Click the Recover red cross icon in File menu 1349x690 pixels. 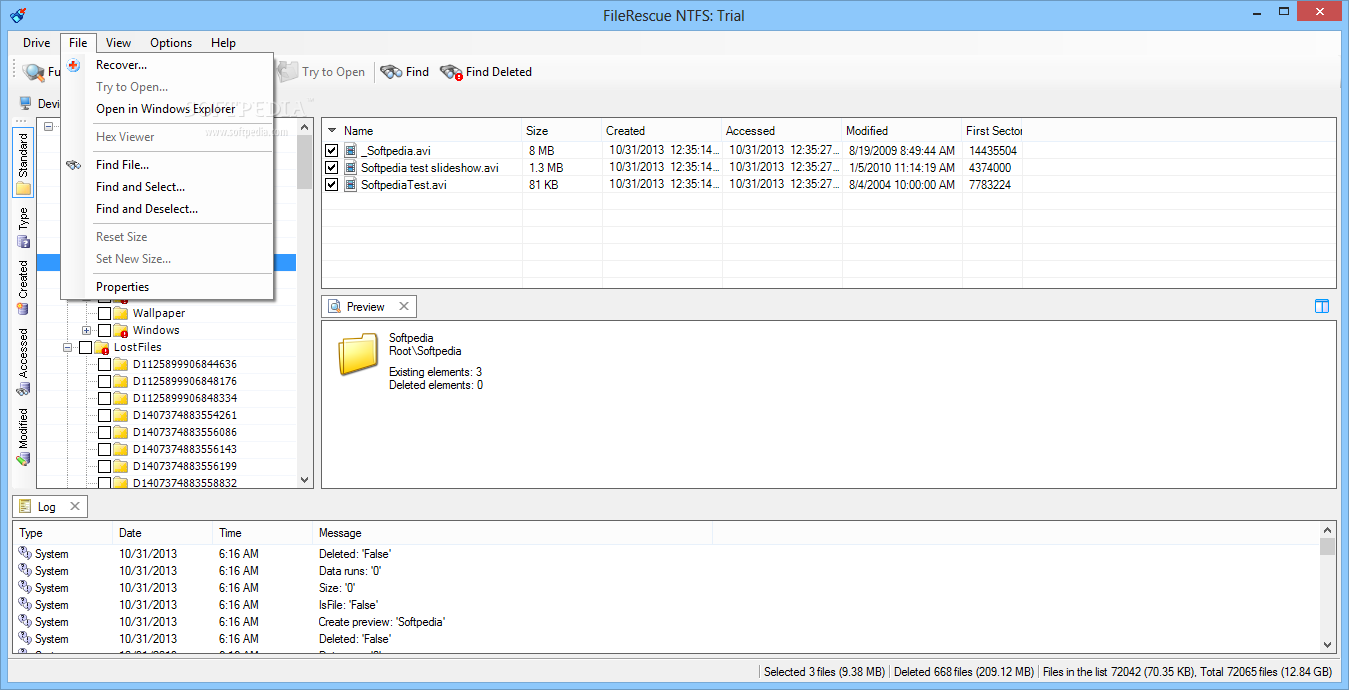pos(74,65)
